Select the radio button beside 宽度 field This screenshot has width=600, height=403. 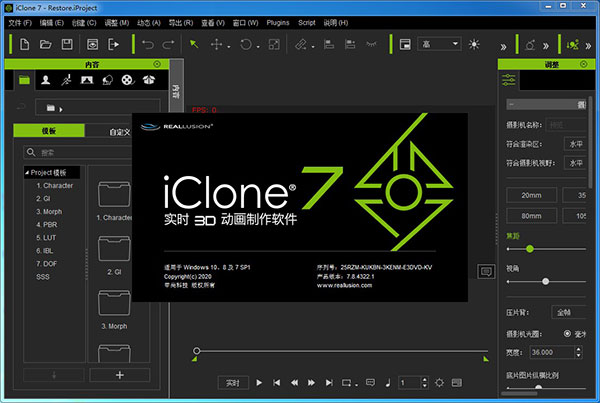point(569,334)
